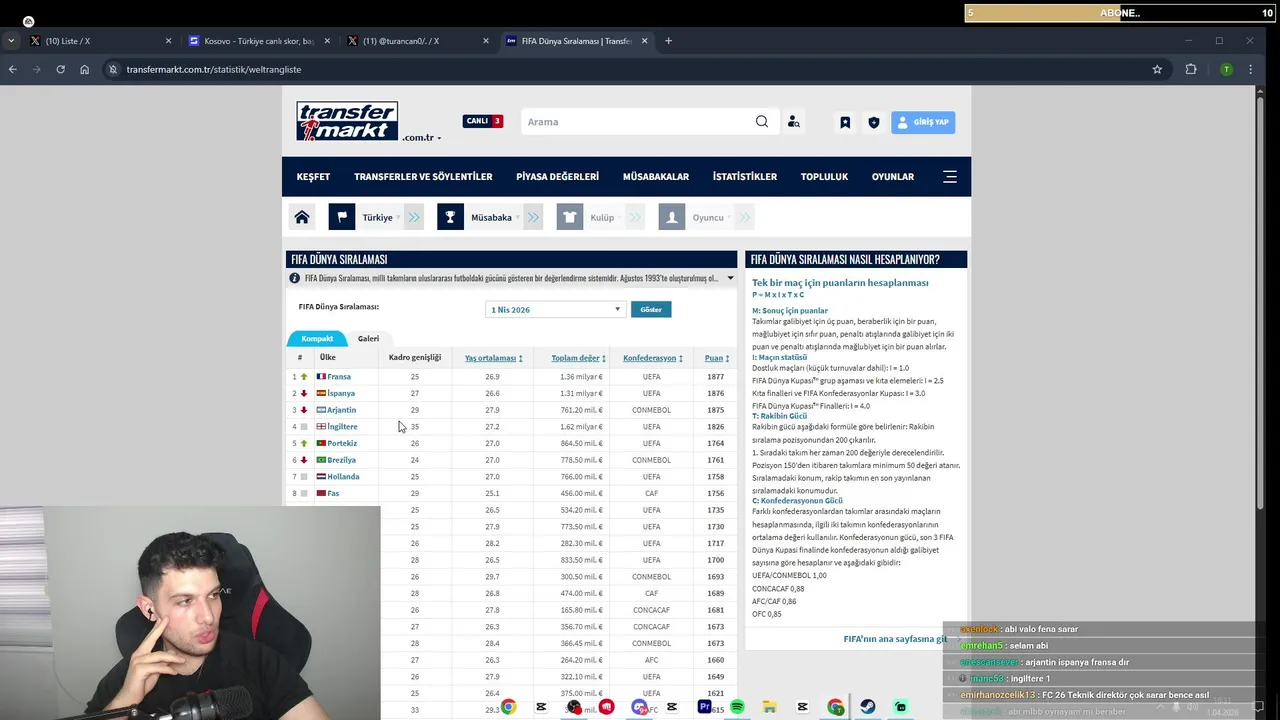Open the browser extensions puzzle icon
The height and width of the screenshot is (720, 1280).
click(x=1191, y=69)
